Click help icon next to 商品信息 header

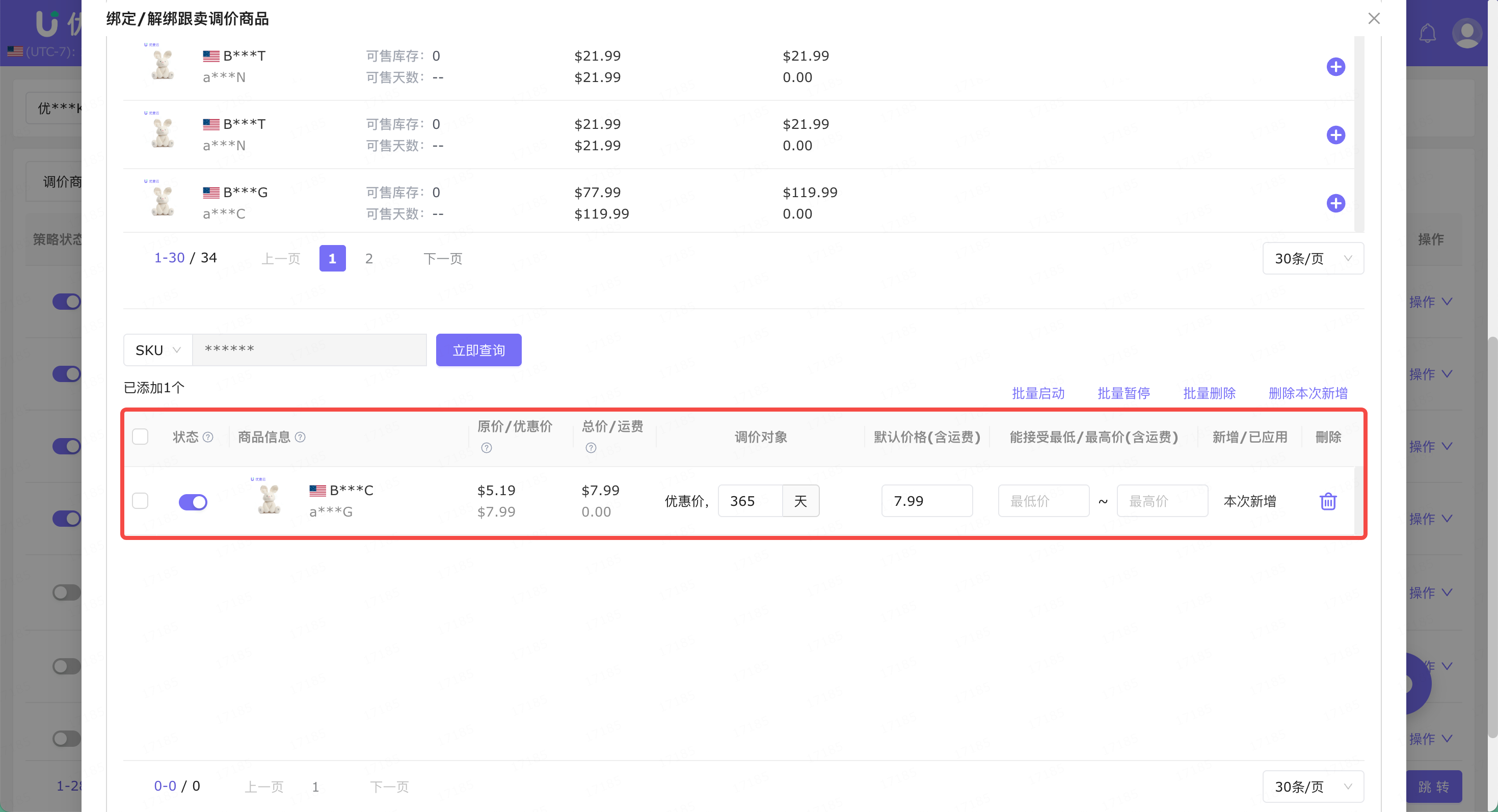point(300,437)
